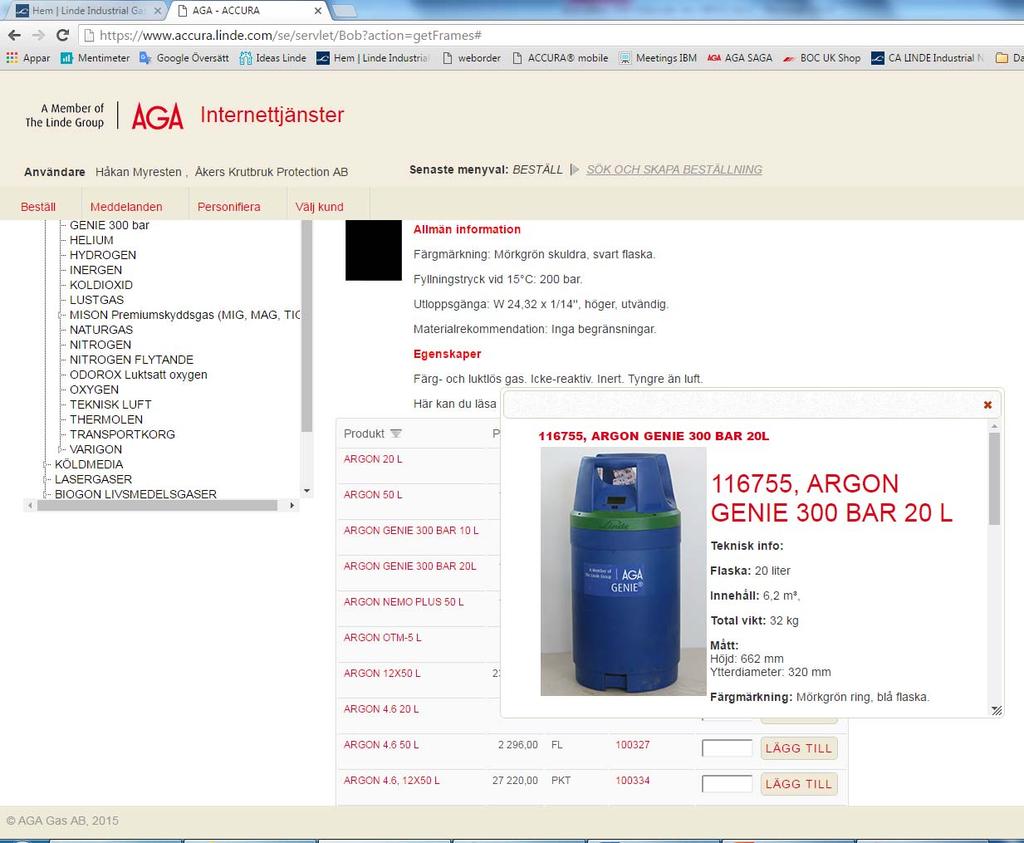Reload the page with refresh icon
The width and height of the screenshot is (1024, 843).
point(63,35)
